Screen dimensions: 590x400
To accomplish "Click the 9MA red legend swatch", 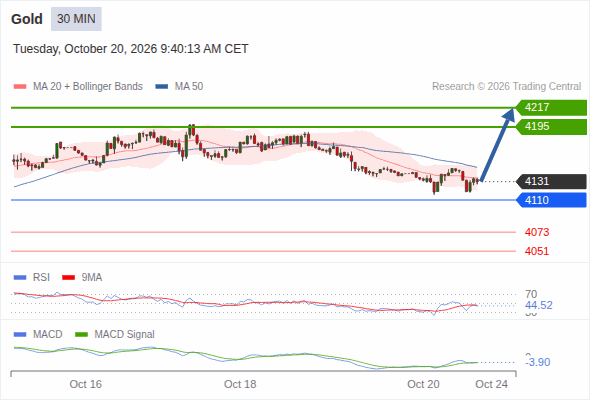I will 68,278.
